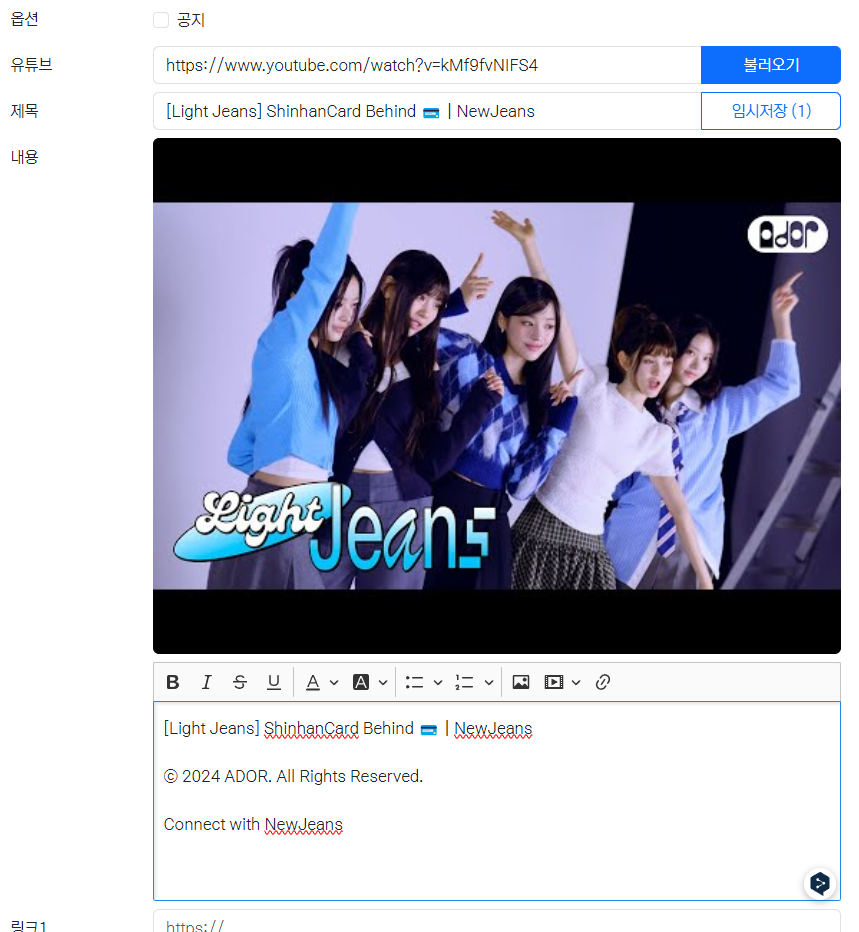Click the 불러오기 load button
The width and height of the screenshot is (859, 932).
[x=771, y=64]
